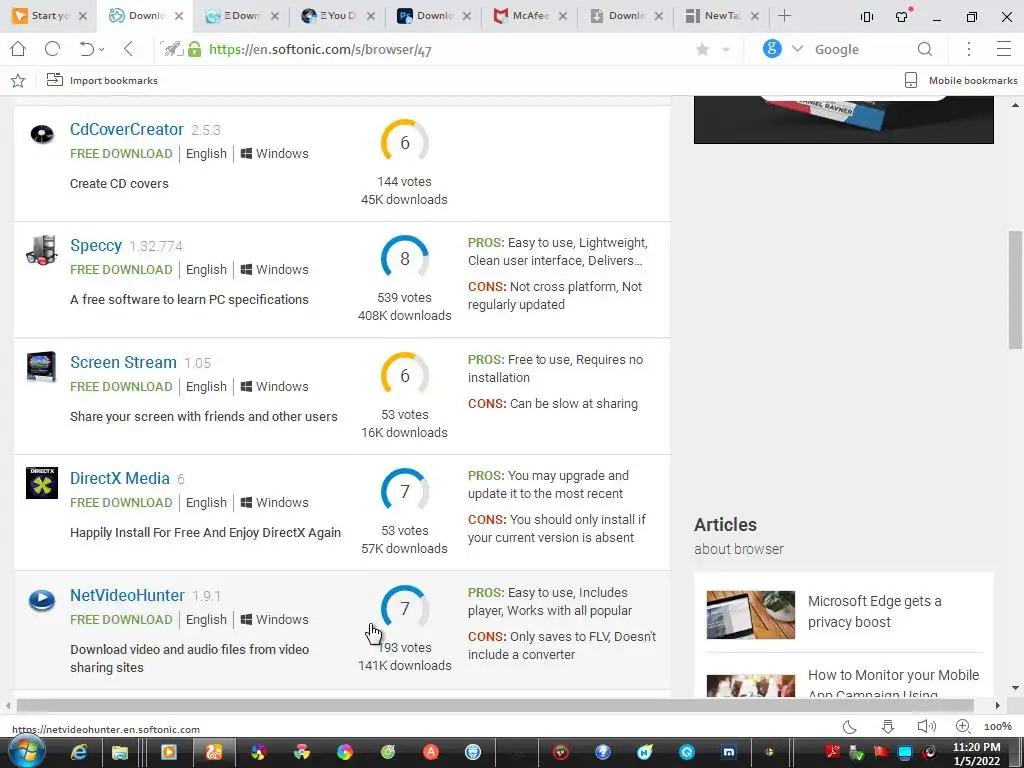Viewport: 1024px width, 768px height.
Task: Click the tab sidebar panel icon
Action: 867,17
